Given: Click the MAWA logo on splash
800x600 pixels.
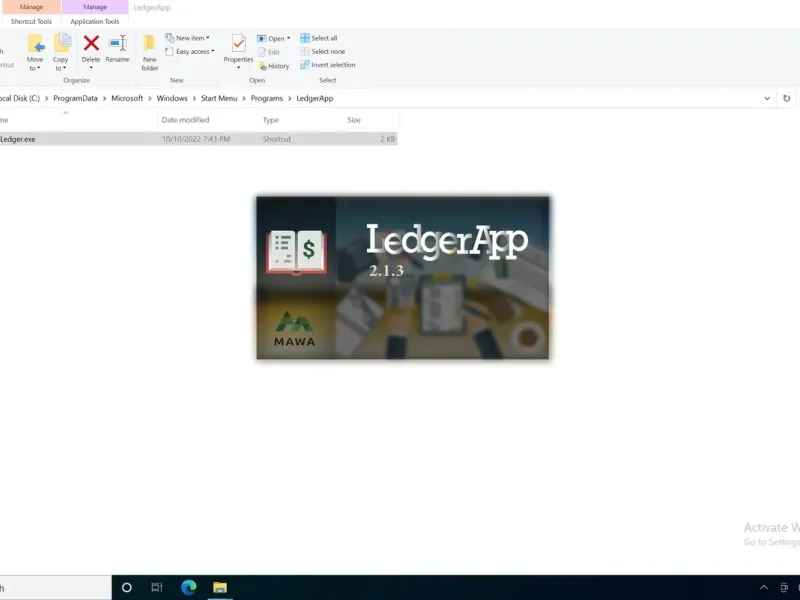Looking at the screenshot, I should (294, 329).
